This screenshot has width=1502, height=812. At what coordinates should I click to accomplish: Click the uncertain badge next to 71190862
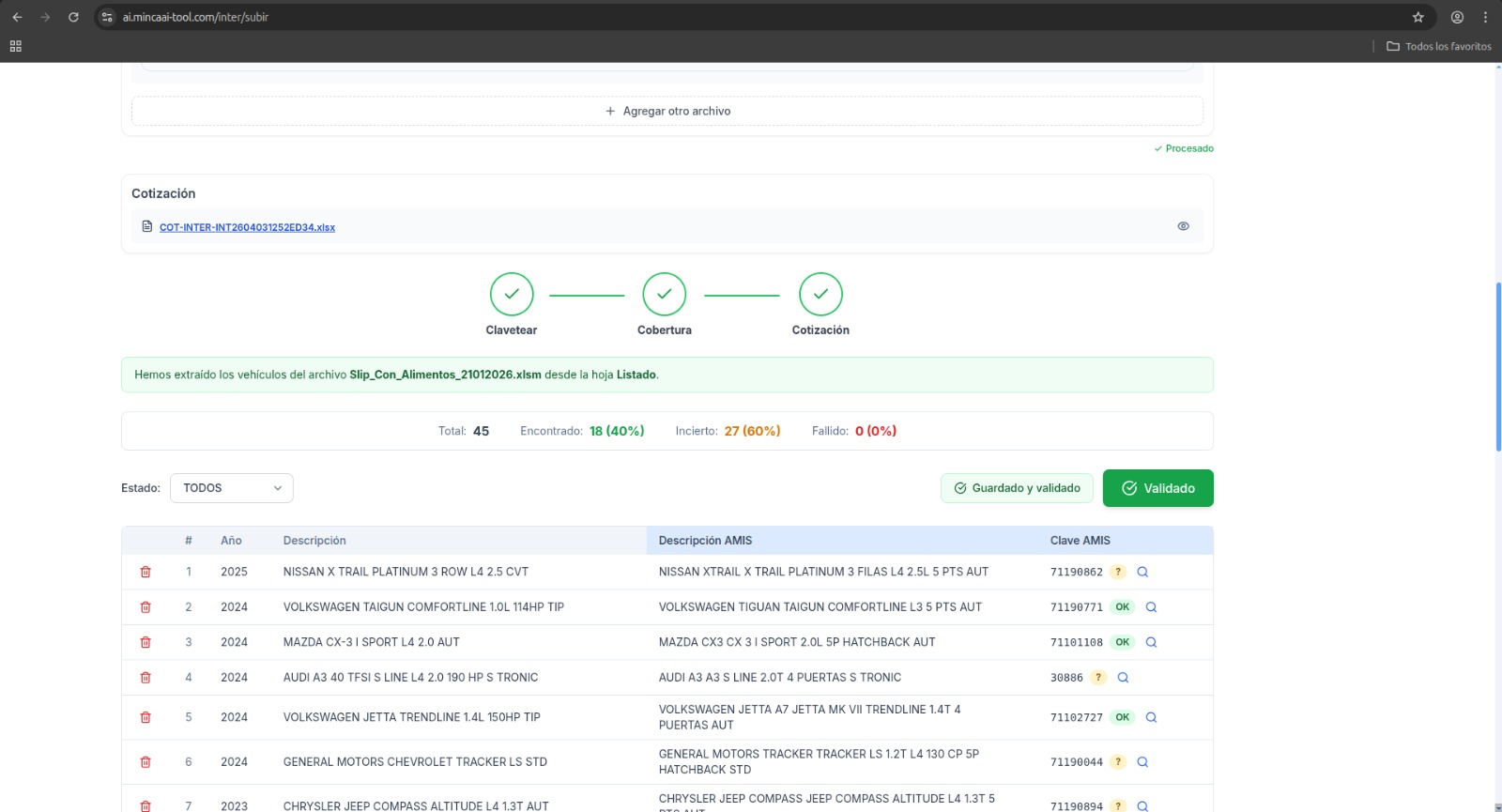coord(1118,572)
